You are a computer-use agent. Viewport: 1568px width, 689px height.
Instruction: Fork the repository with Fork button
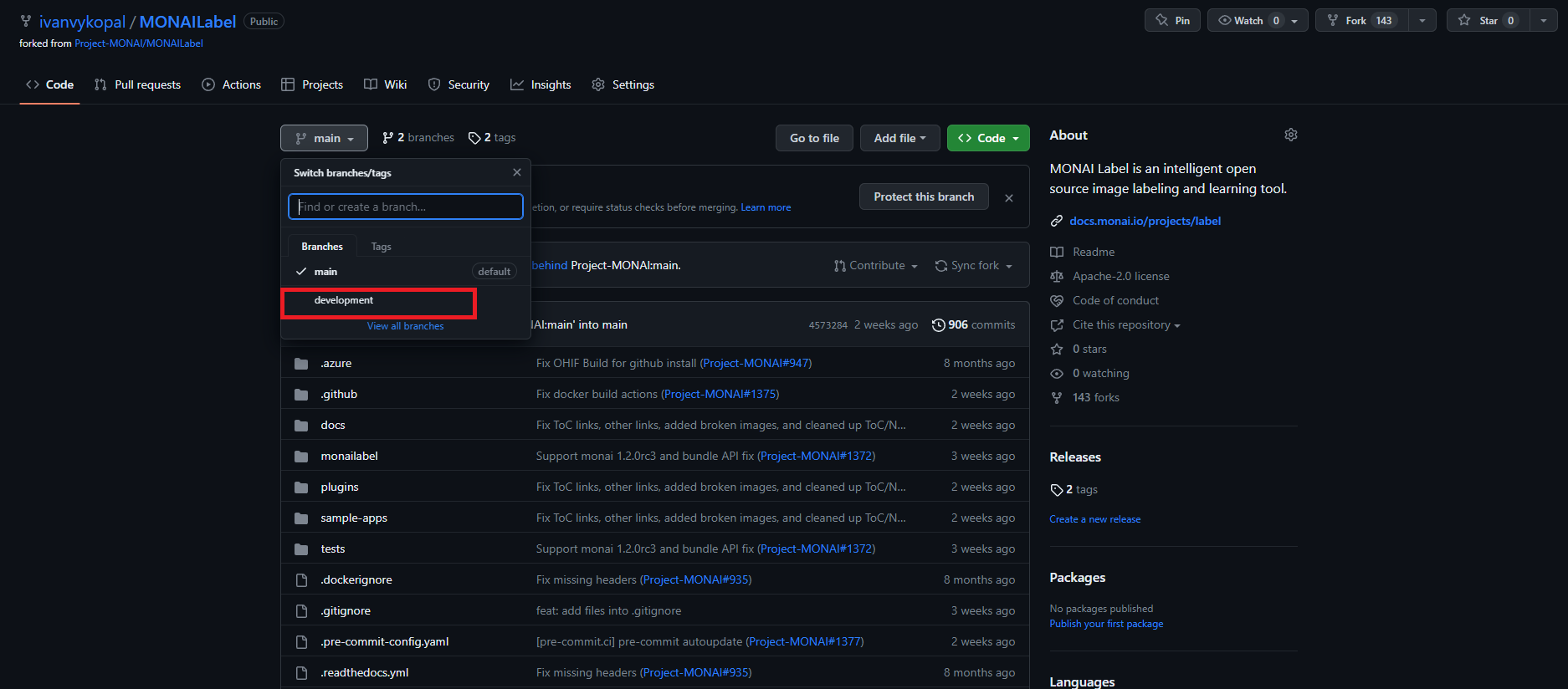1362,21
